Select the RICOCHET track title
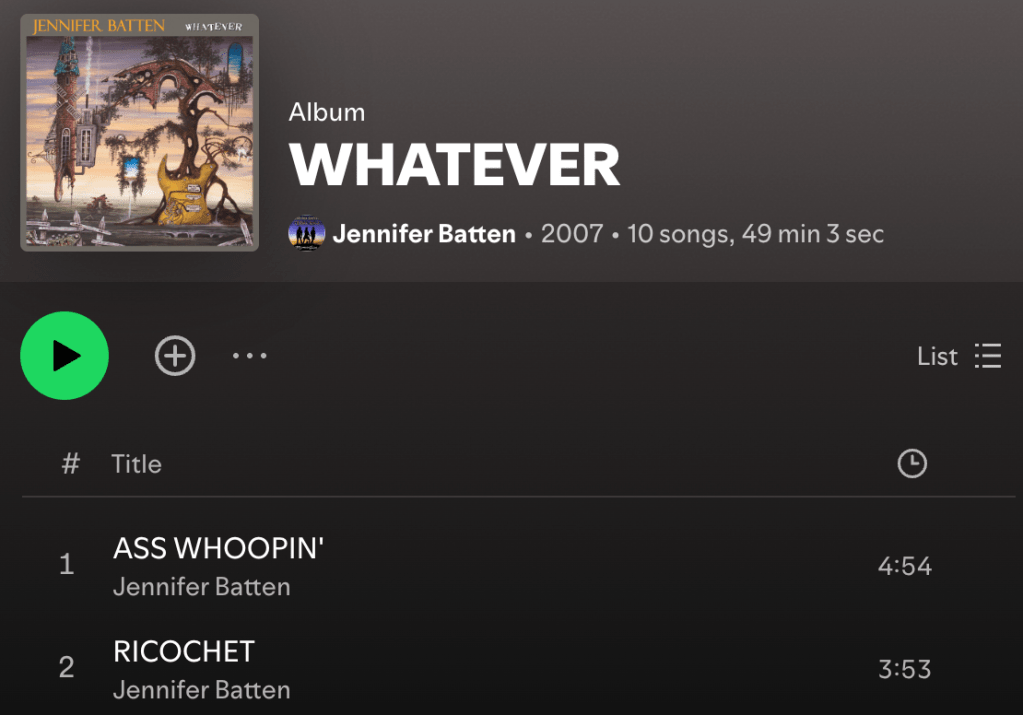 tap(184, 651)
